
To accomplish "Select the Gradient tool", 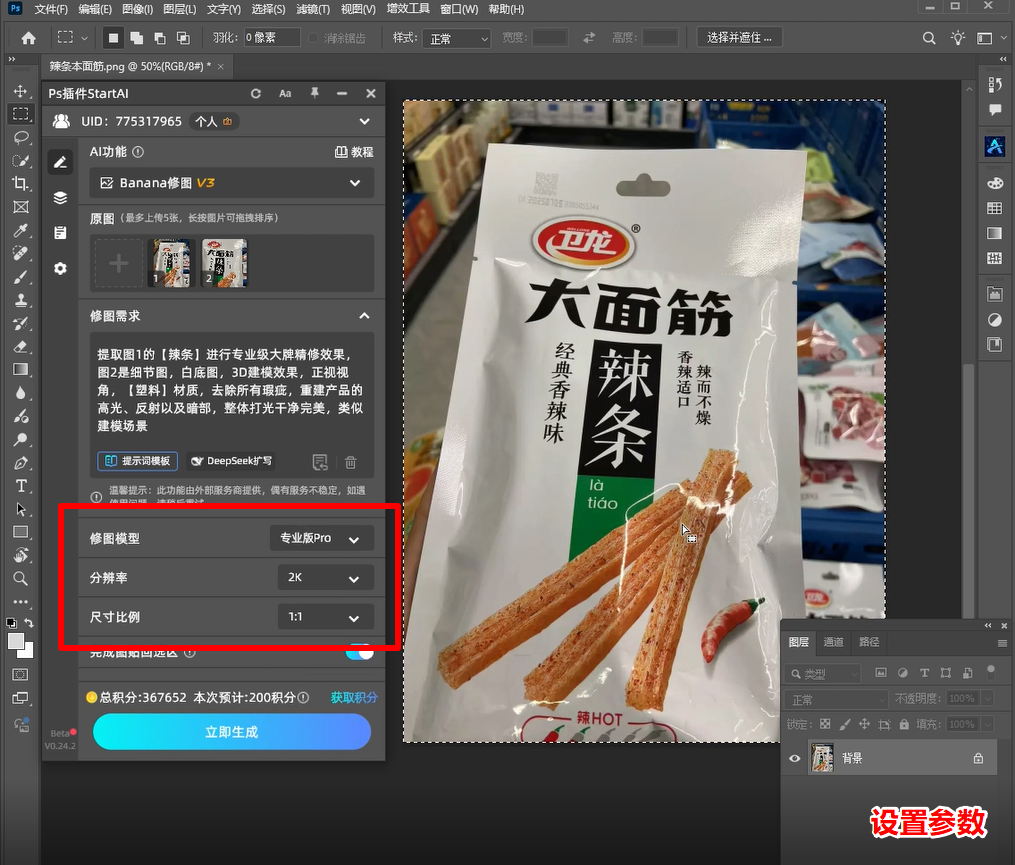I will click(x=21, y=370).
